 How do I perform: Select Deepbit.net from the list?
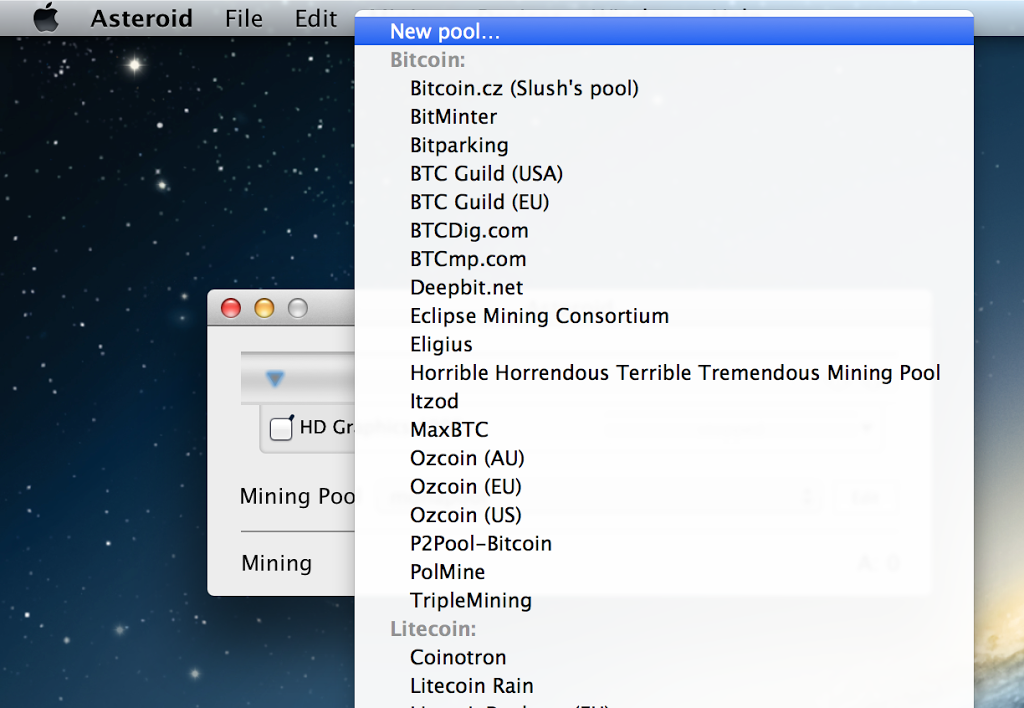tap(664, 287)
